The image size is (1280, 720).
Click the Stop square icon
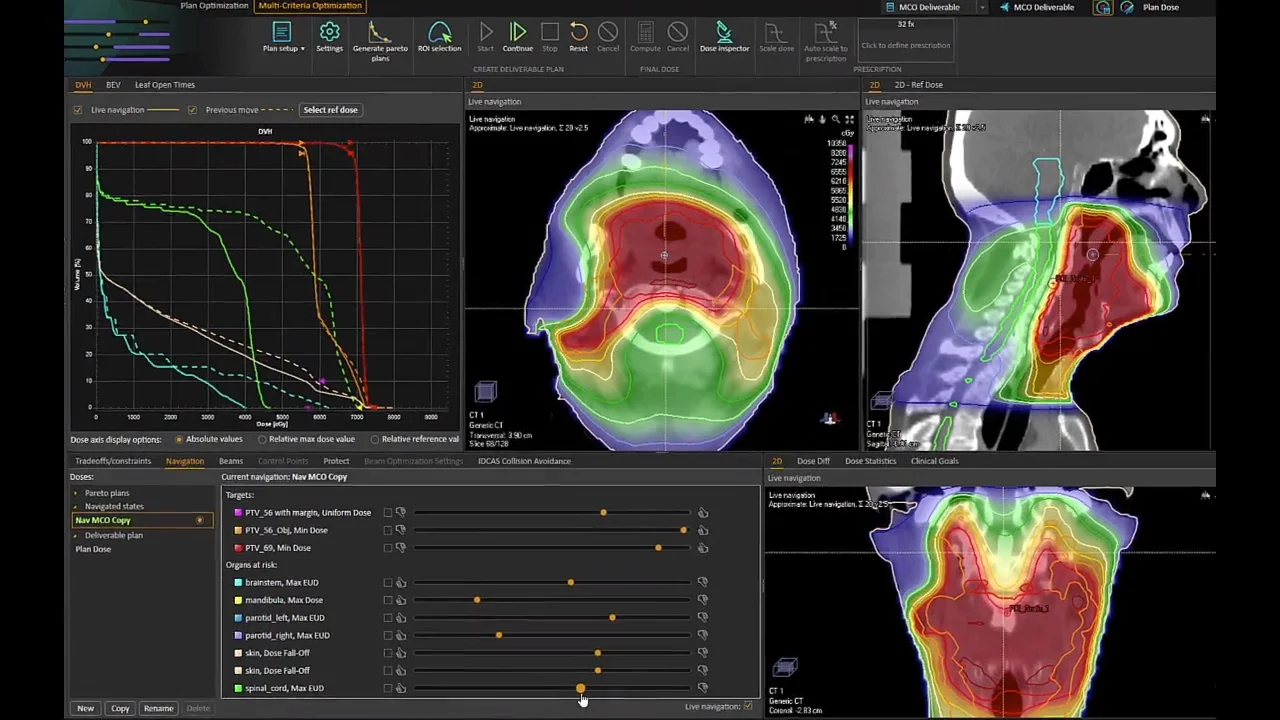point(550,33)
